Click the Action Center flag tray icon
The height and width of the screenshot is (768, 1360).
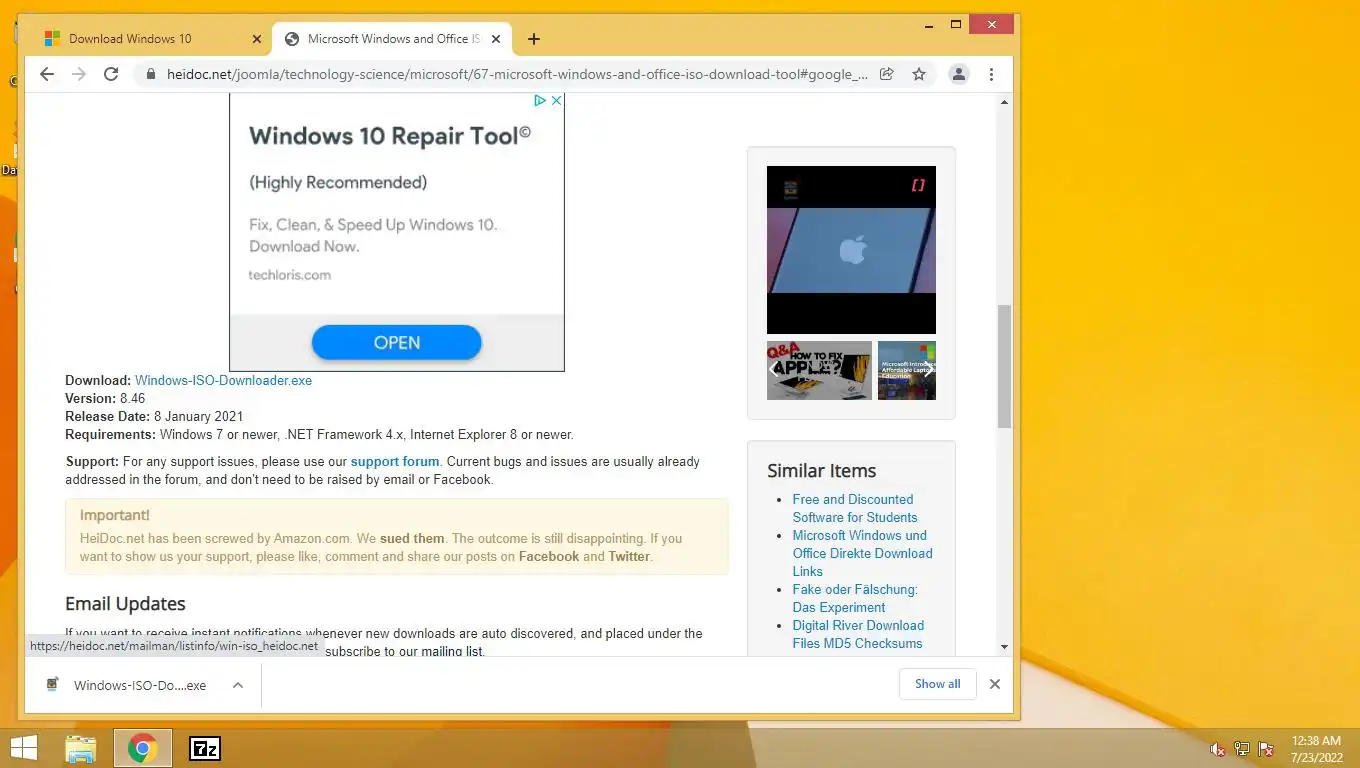(1266, 749)
